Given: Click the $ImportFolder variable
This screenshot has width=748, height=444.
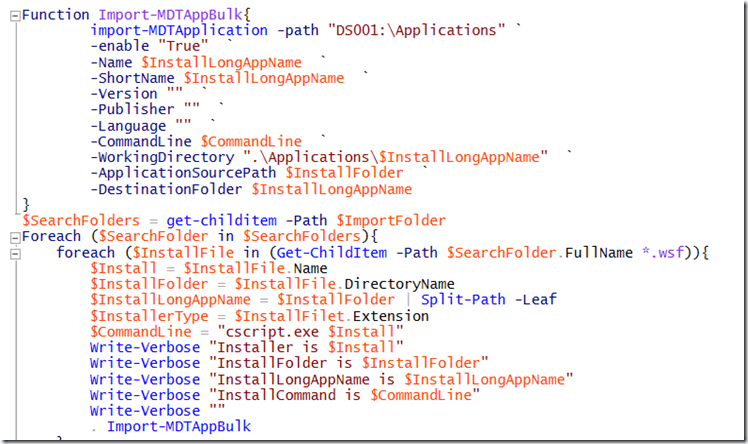Looking at the screenshot, I should [x=392, y=220].
